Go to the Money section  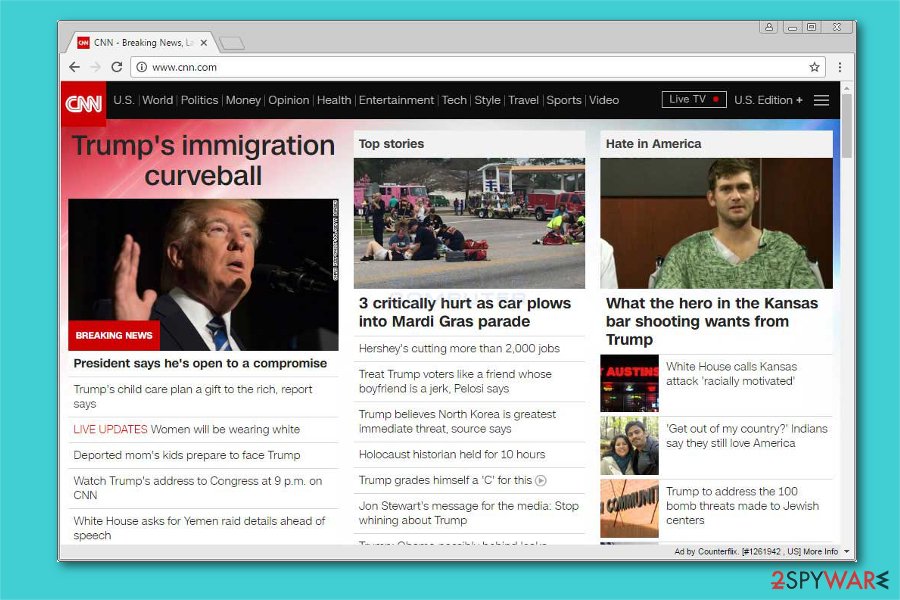pyautogui.click(x=243, y=100)
